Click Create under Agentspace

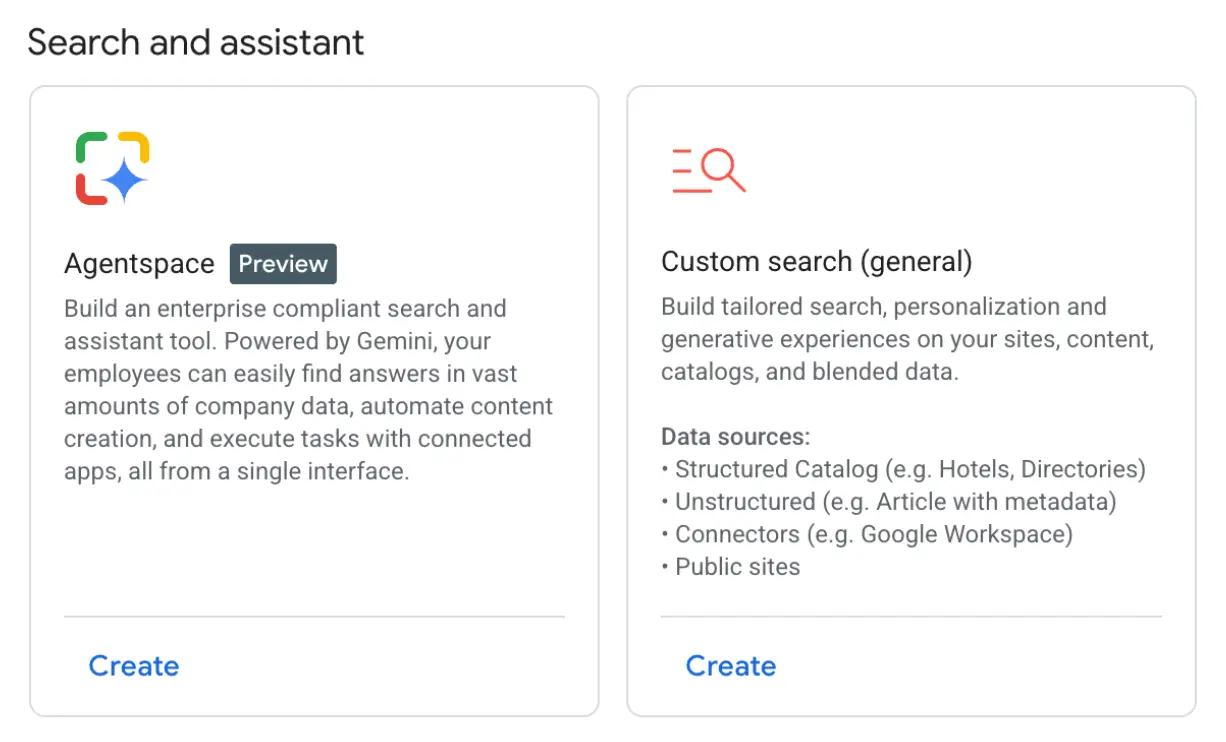133,665
